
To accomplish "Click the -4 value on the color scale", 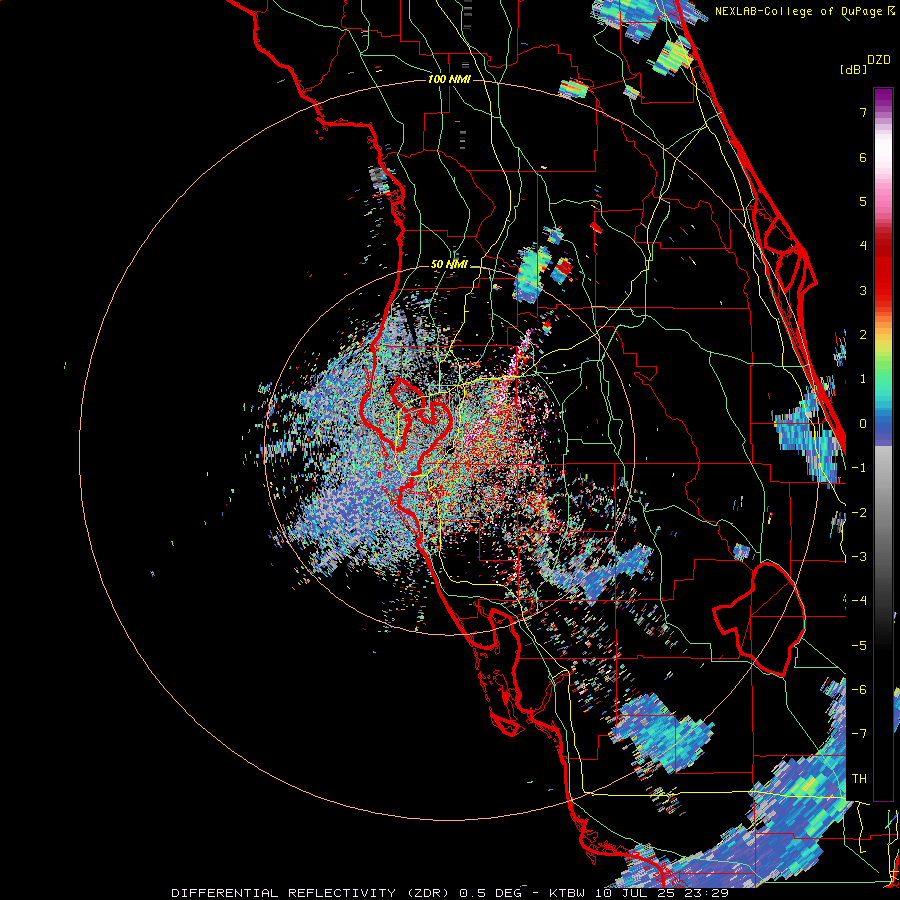I will [x=859, y=601].
